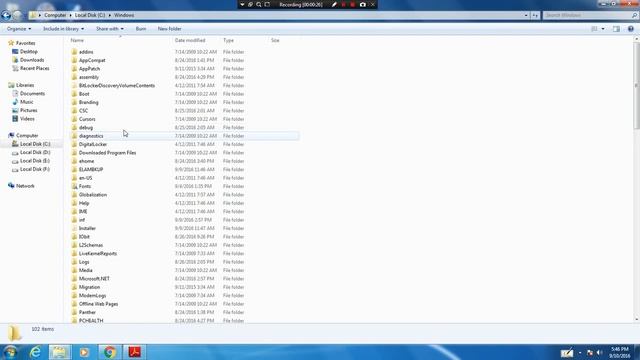The image size is (640, 360).
Task: Open Google Chrome from taskbar
Action: coord(109,352)
